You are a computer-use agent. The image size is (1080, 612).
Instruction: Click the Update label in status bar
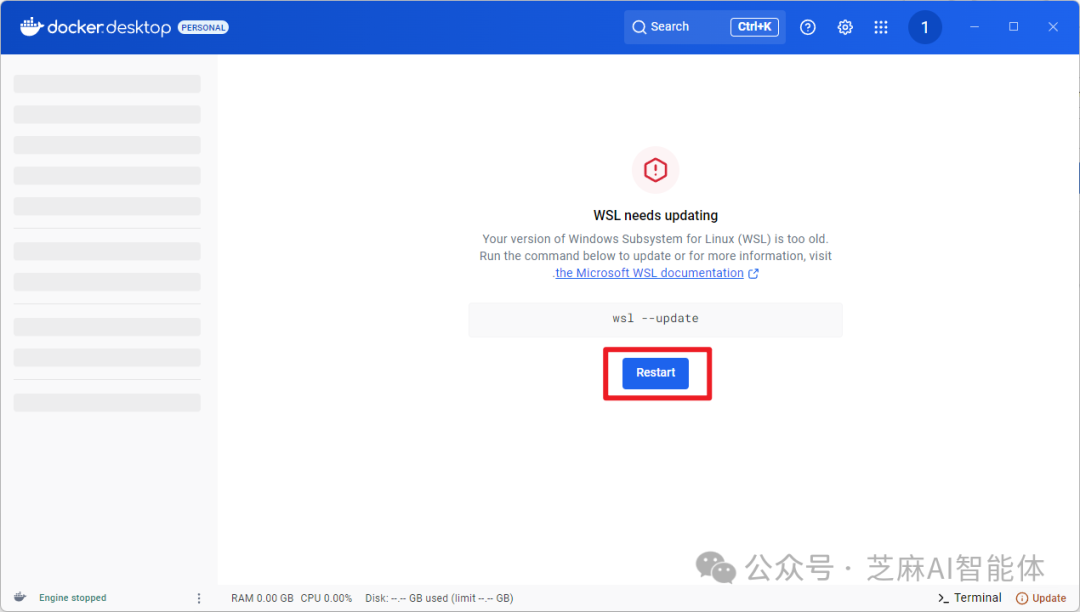click(1049, 598)
